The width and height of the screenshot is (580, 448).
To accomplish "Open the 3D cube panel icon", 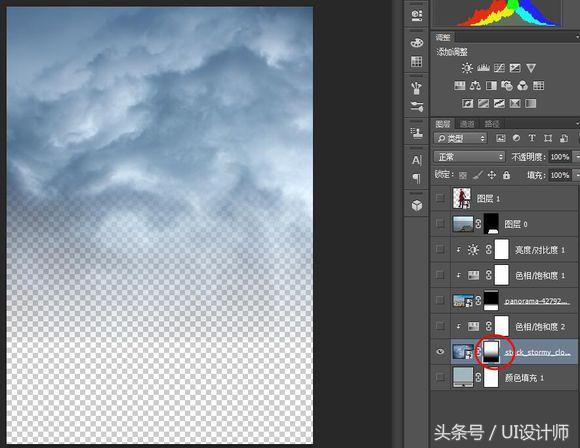I will coord(417,205).
